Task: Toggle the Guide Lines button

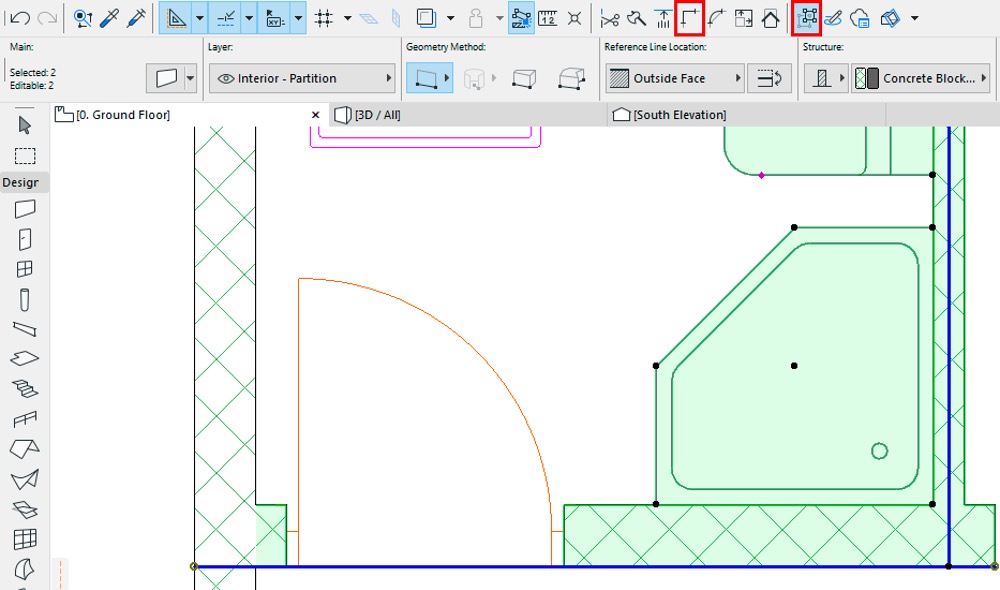Action: pos(177,18)
